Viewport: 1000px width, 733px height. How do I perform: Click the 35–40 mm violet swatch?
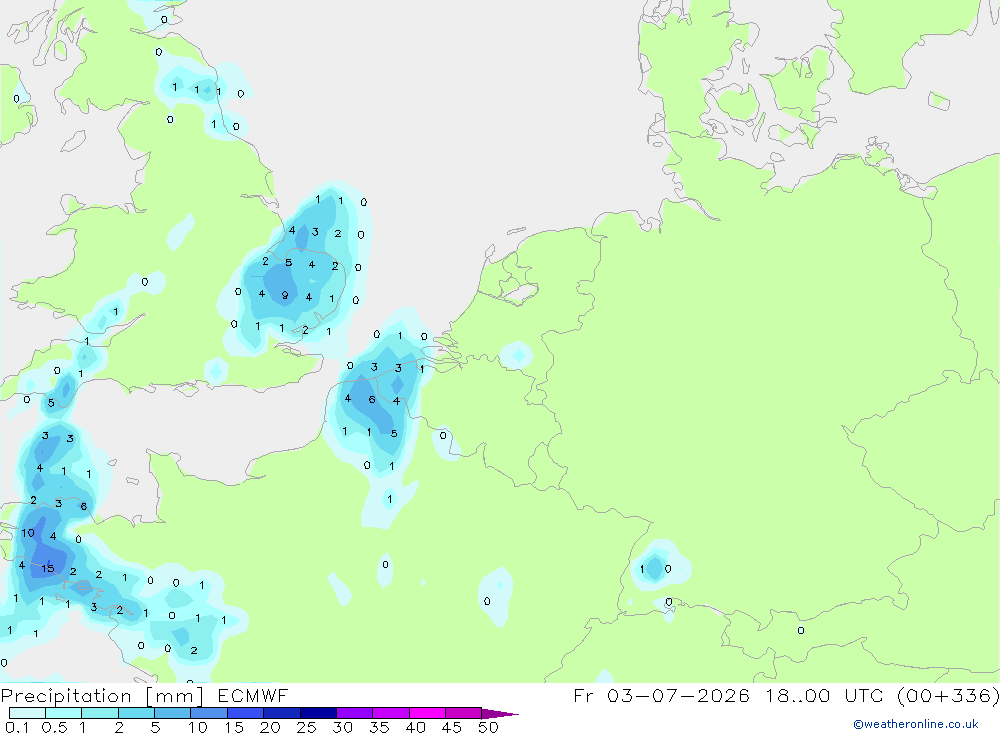pyautogui.click(x=391, y=713)
